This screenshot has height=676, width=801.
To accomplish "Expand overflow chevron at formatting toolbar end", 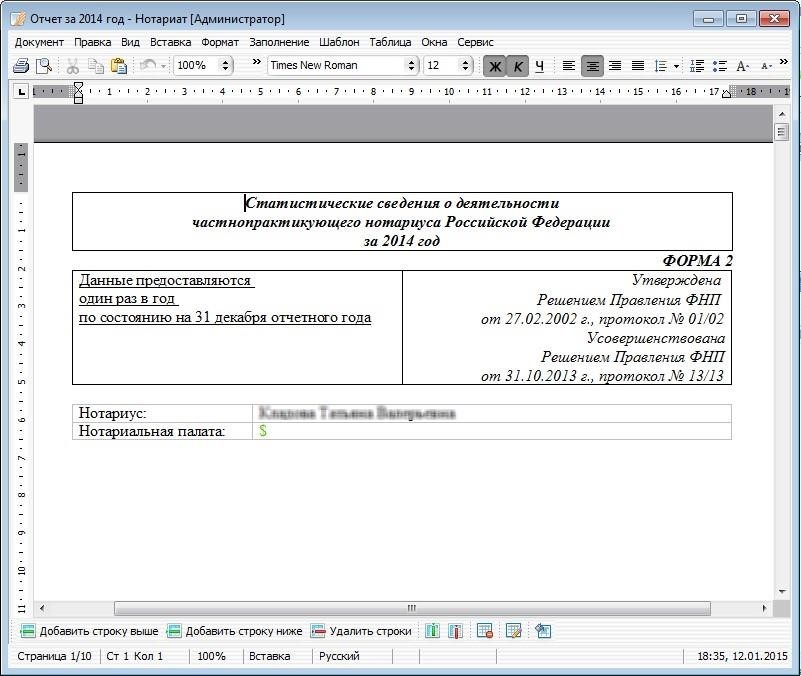I will click(784, 62).
